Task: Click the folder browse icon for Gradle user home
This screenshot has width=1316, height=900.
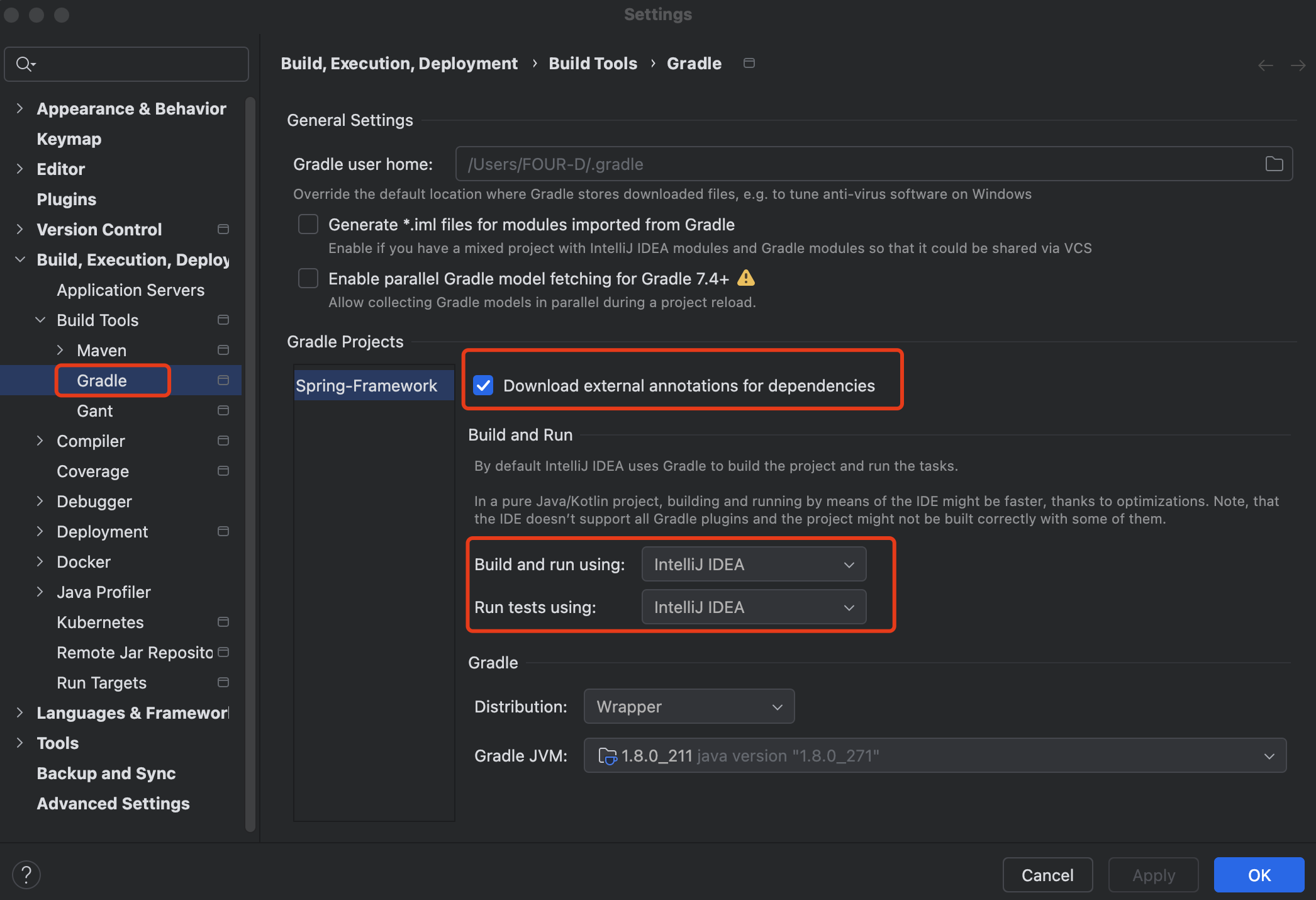Action: click(1274, 164)
